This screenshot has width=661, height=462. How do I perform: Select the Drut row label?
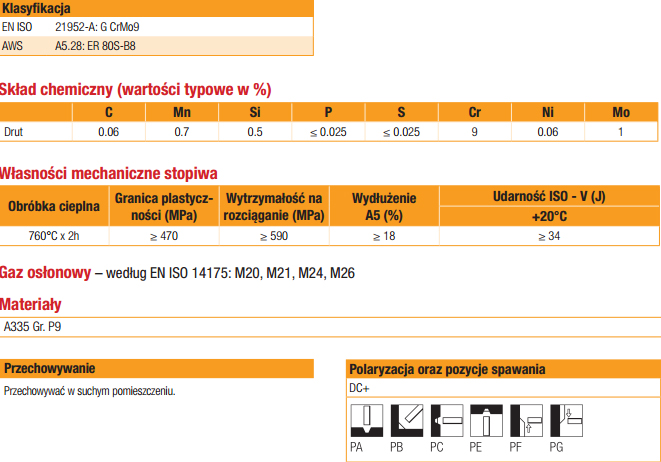(14, 131)
